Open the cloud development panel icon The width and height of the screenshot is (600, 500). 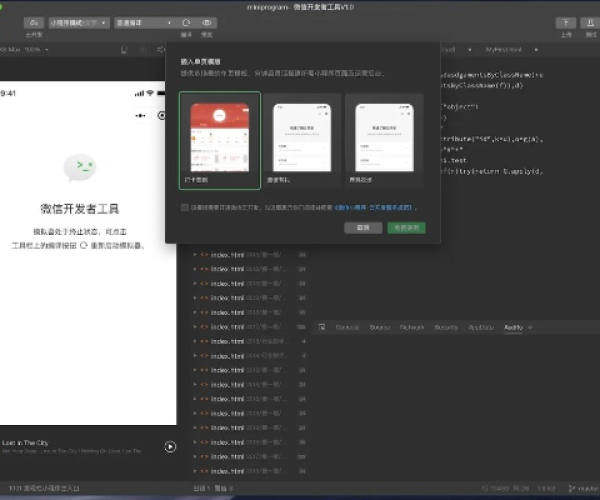pyautogui.click(x=34, y=23)
